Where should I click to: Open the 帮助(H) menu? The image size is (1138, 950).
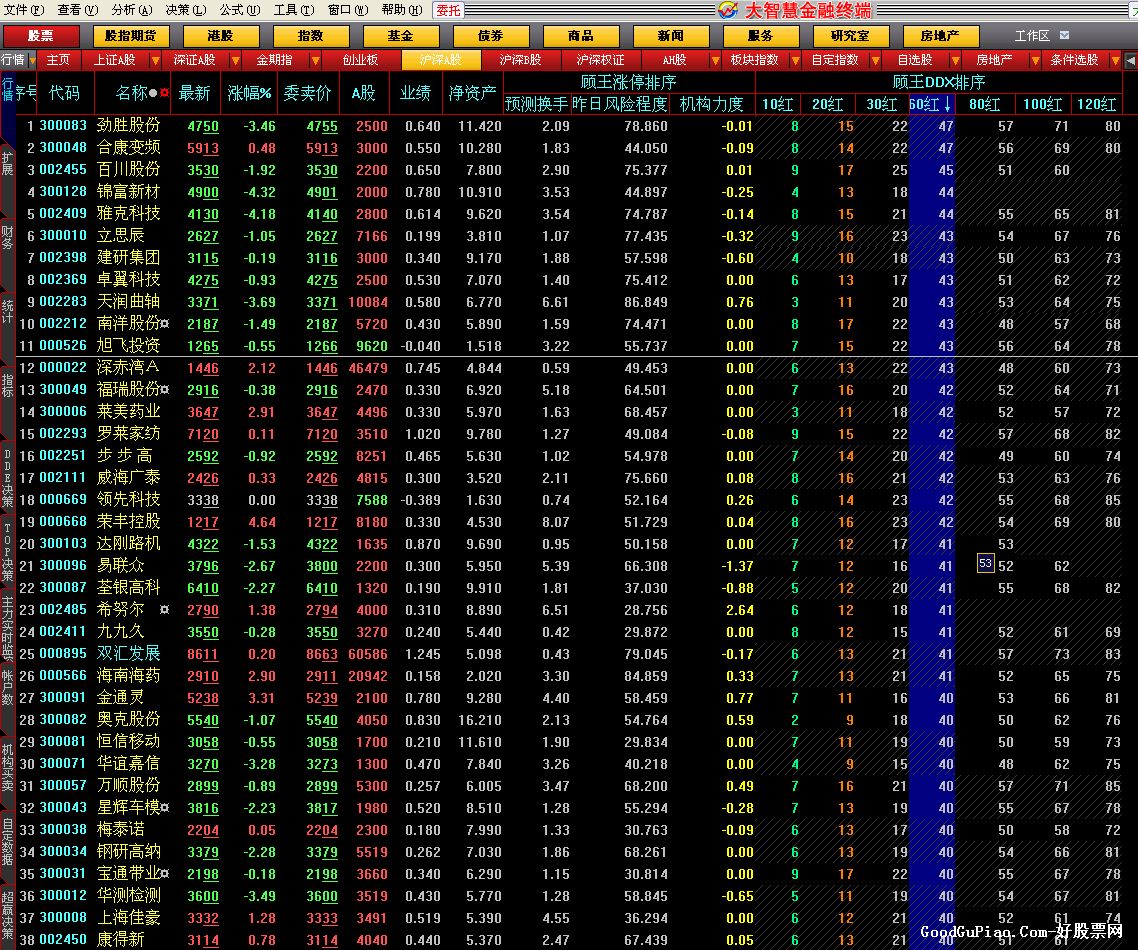tap(402, 9)
